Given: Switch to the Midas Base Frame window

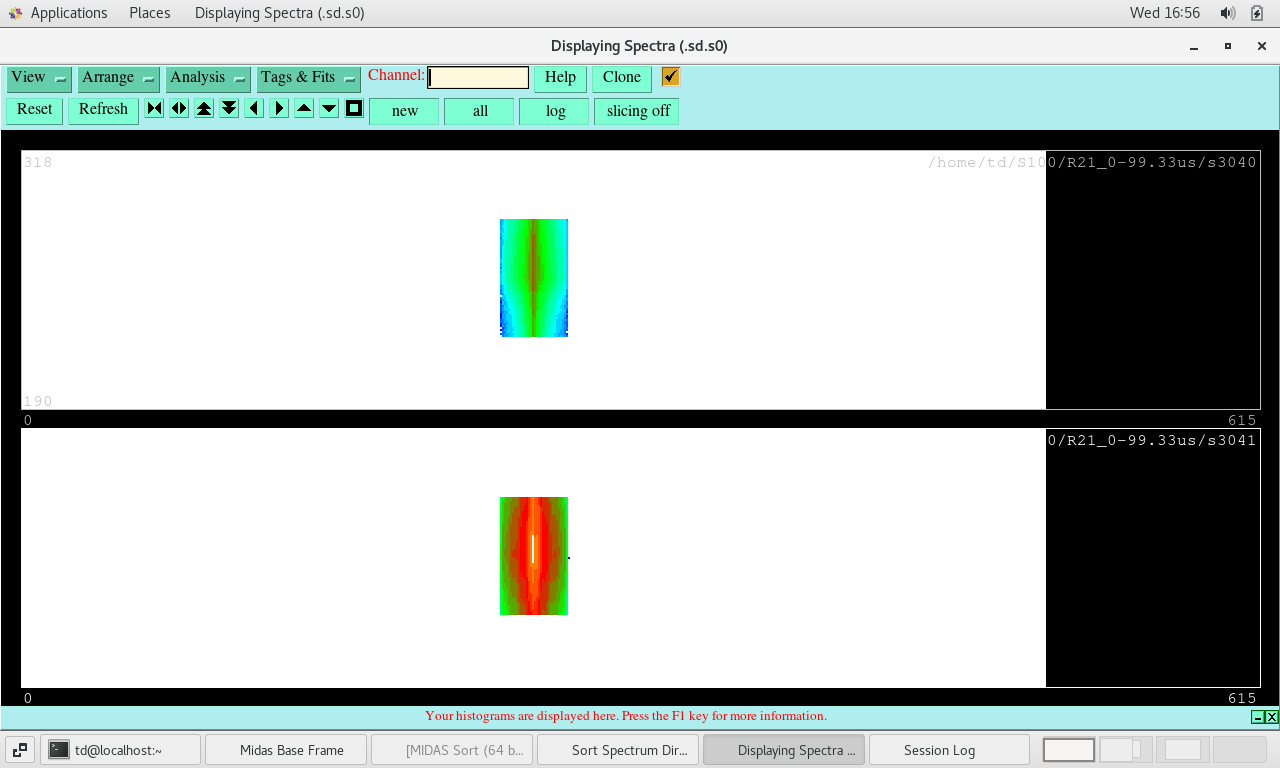Looking at the screenshot, I should pos(286,750).
